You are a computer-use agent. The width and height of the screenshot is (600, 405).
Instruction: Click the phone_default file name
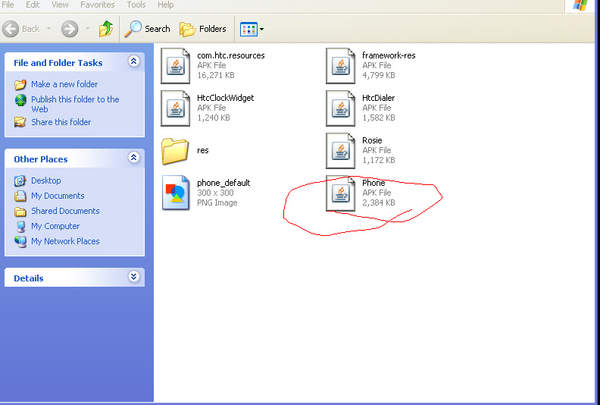pyautogui.click(x=223, y=183)
